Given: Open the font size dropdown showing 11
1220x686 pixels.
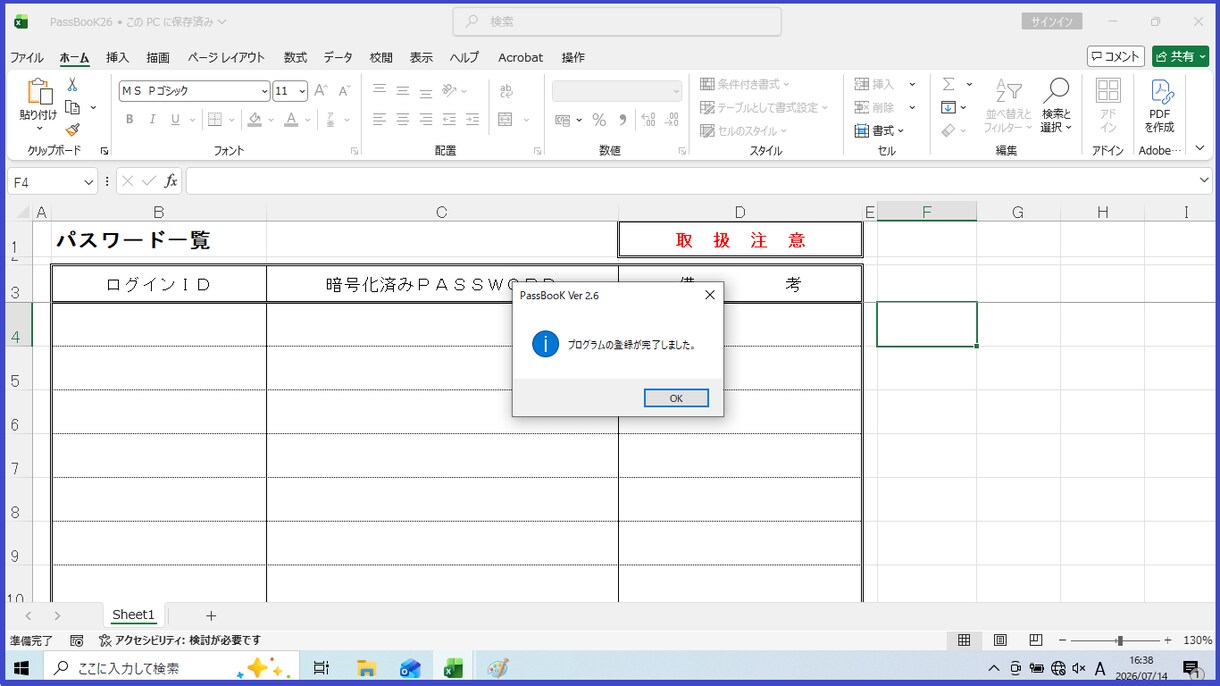Looking at the screenshot, I should click(x=303, y=91).
